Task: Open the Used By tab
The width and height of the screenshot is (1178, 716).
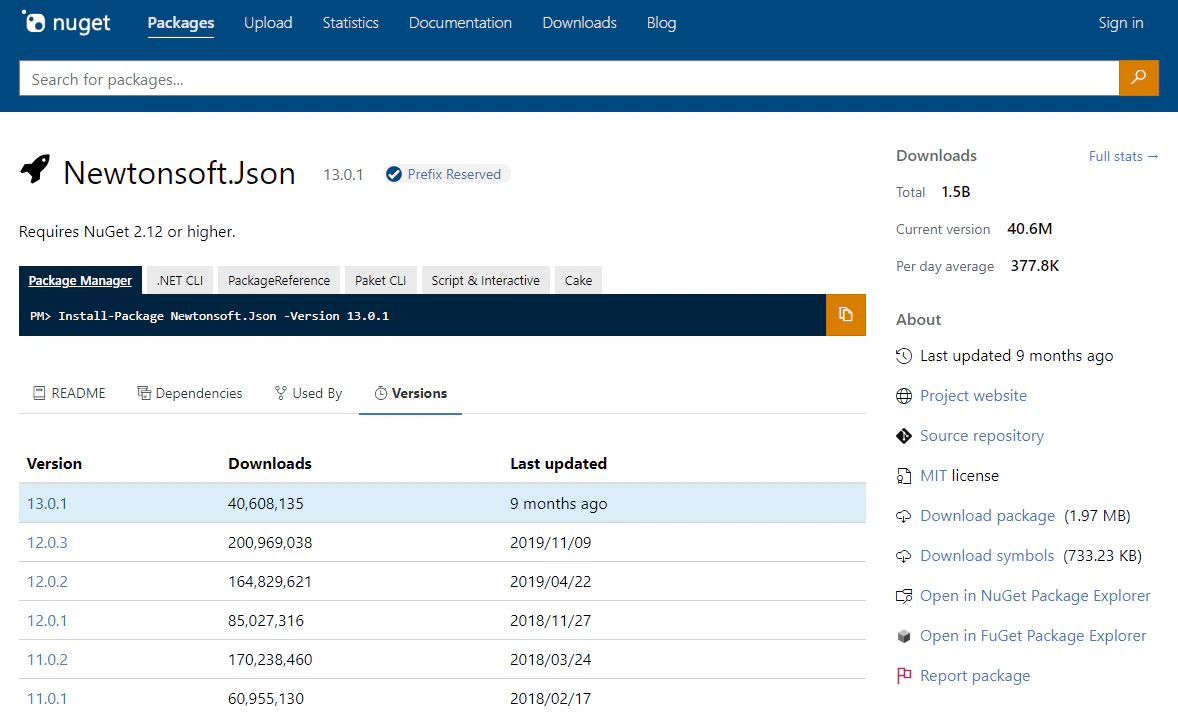Action: click(x=308, y=393)
